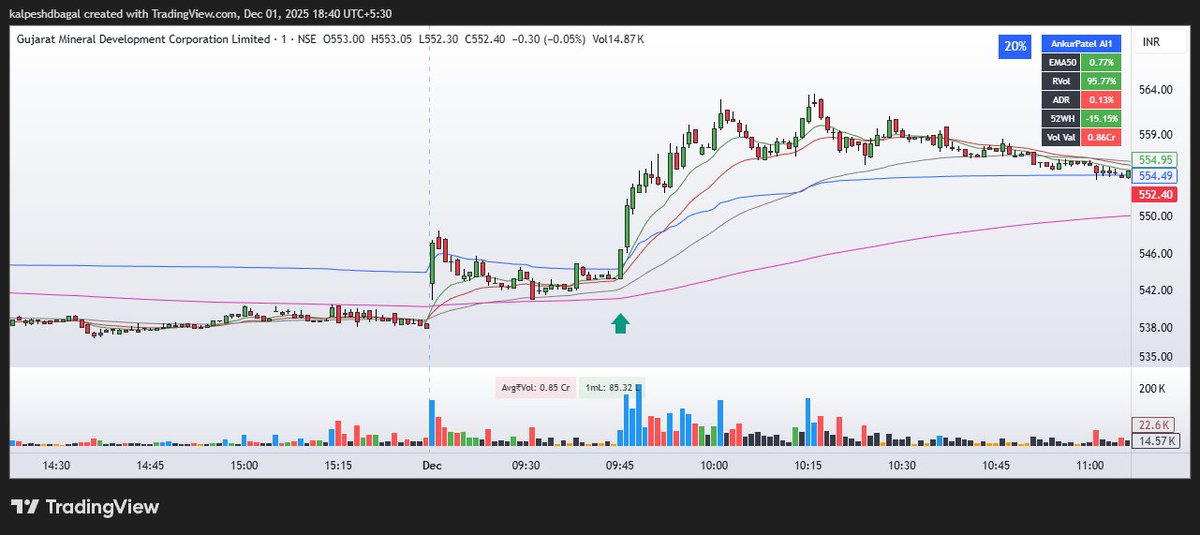This screenshot has height=535, width=1200.
Task: Click the 1mL: 85.32 L label
Action: [612, 388]
